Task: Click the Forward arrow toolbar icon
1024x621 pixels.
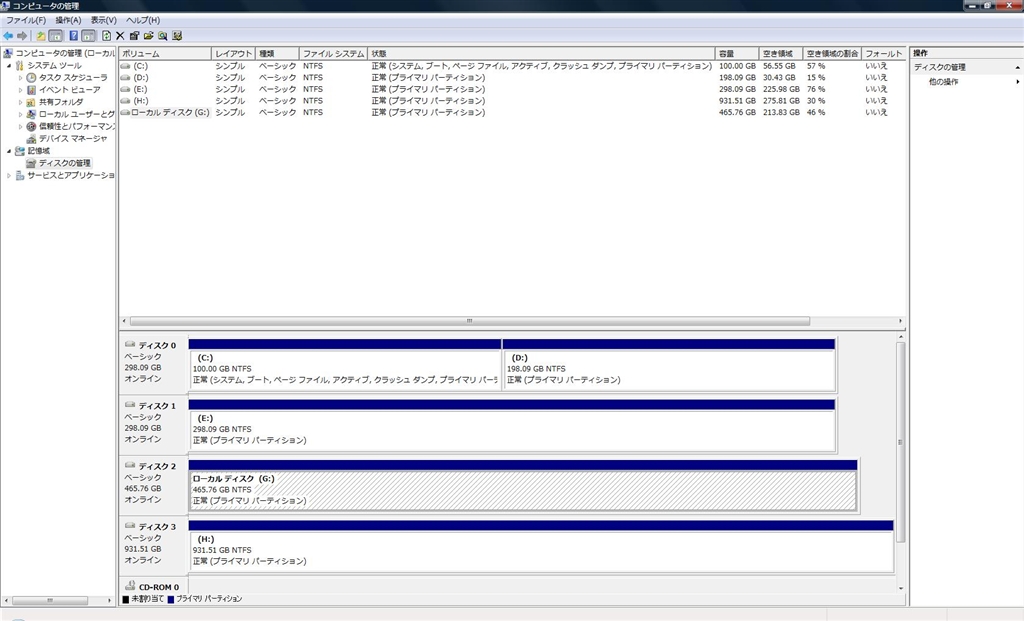Action: (x=23, y=36)
